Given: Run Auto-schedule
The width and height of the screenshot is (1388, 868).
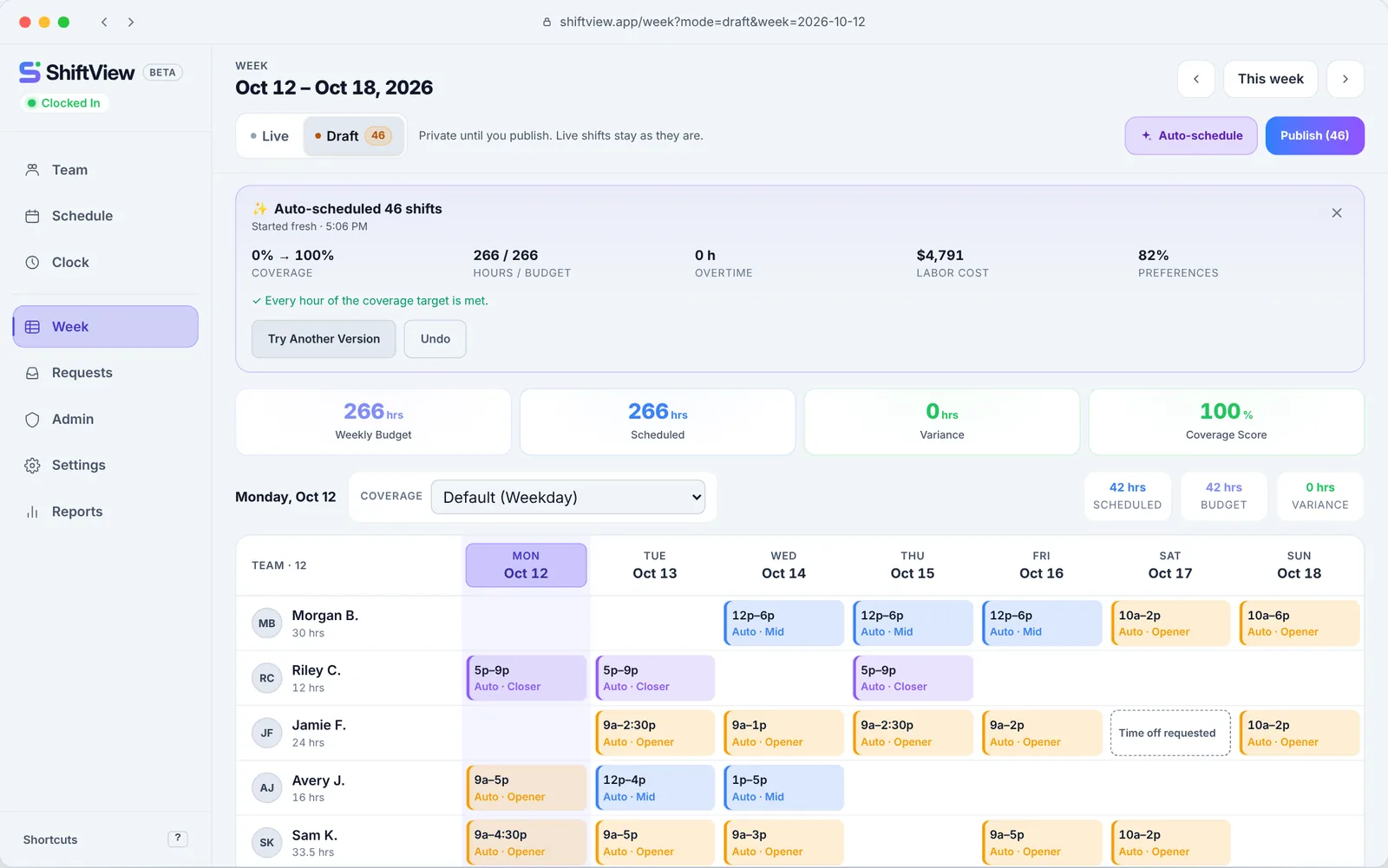Looking at the screenshot, I should tap(1191, 136).
